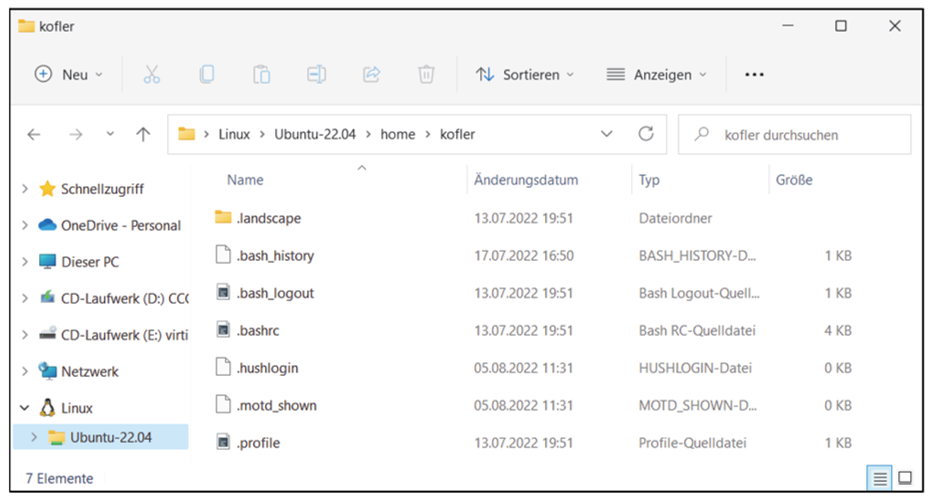Viewport: 932px width, 501px height.
Task: Open the address bar history dropdown
Action: pyautogui.click(x=606, y=134)
